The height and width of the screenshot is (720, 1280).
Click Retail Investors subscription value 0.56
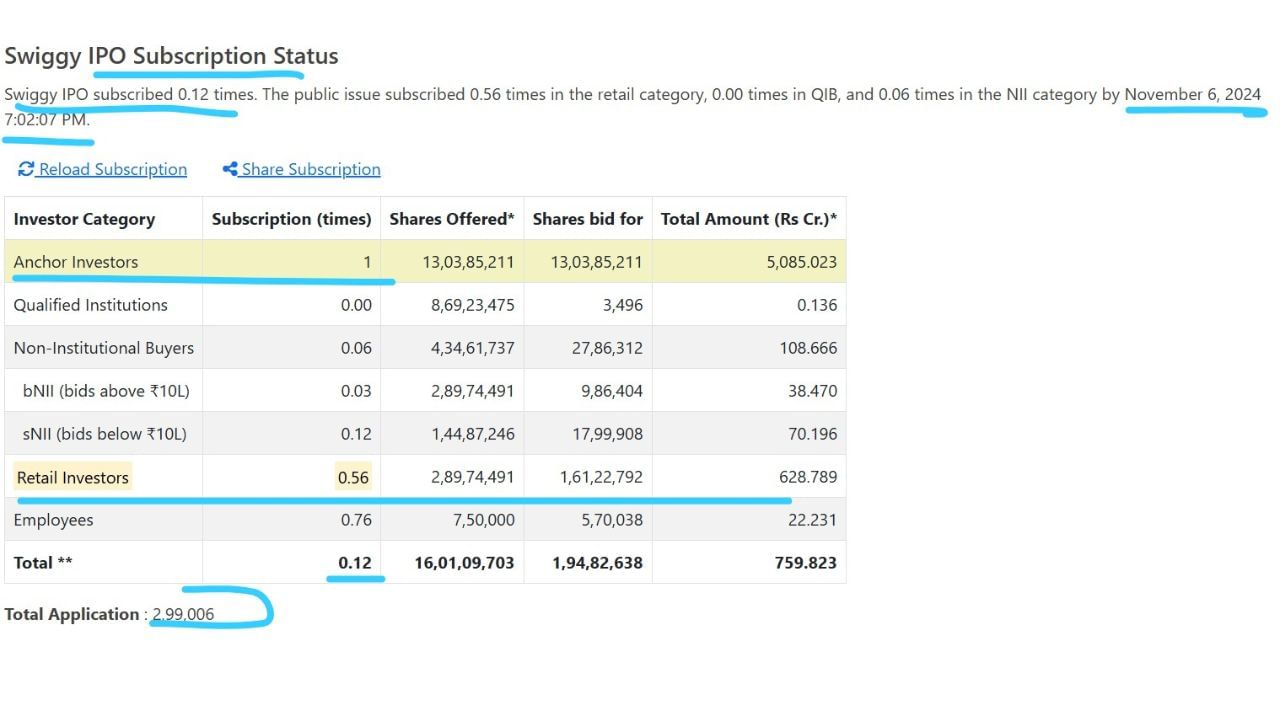(353, 477)
